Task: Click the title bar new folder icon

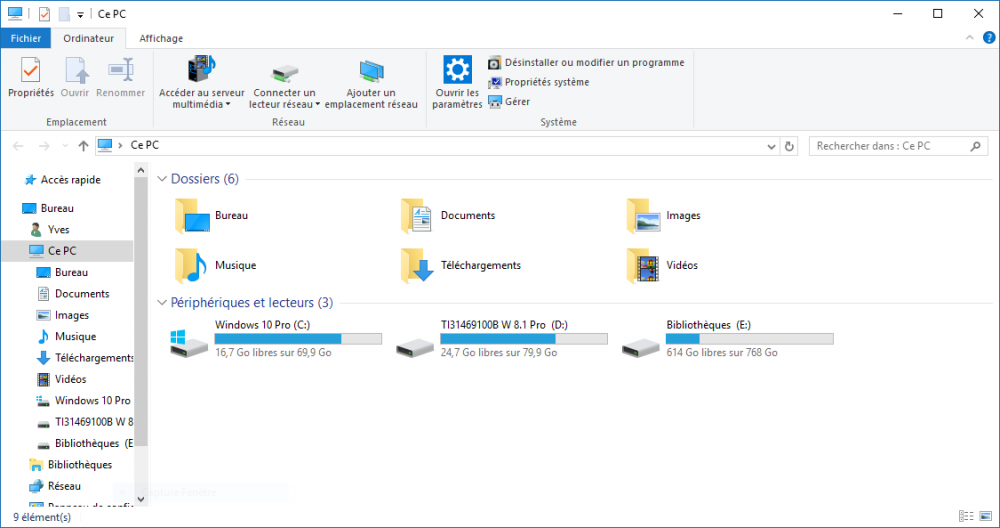Action: point(64,14)
